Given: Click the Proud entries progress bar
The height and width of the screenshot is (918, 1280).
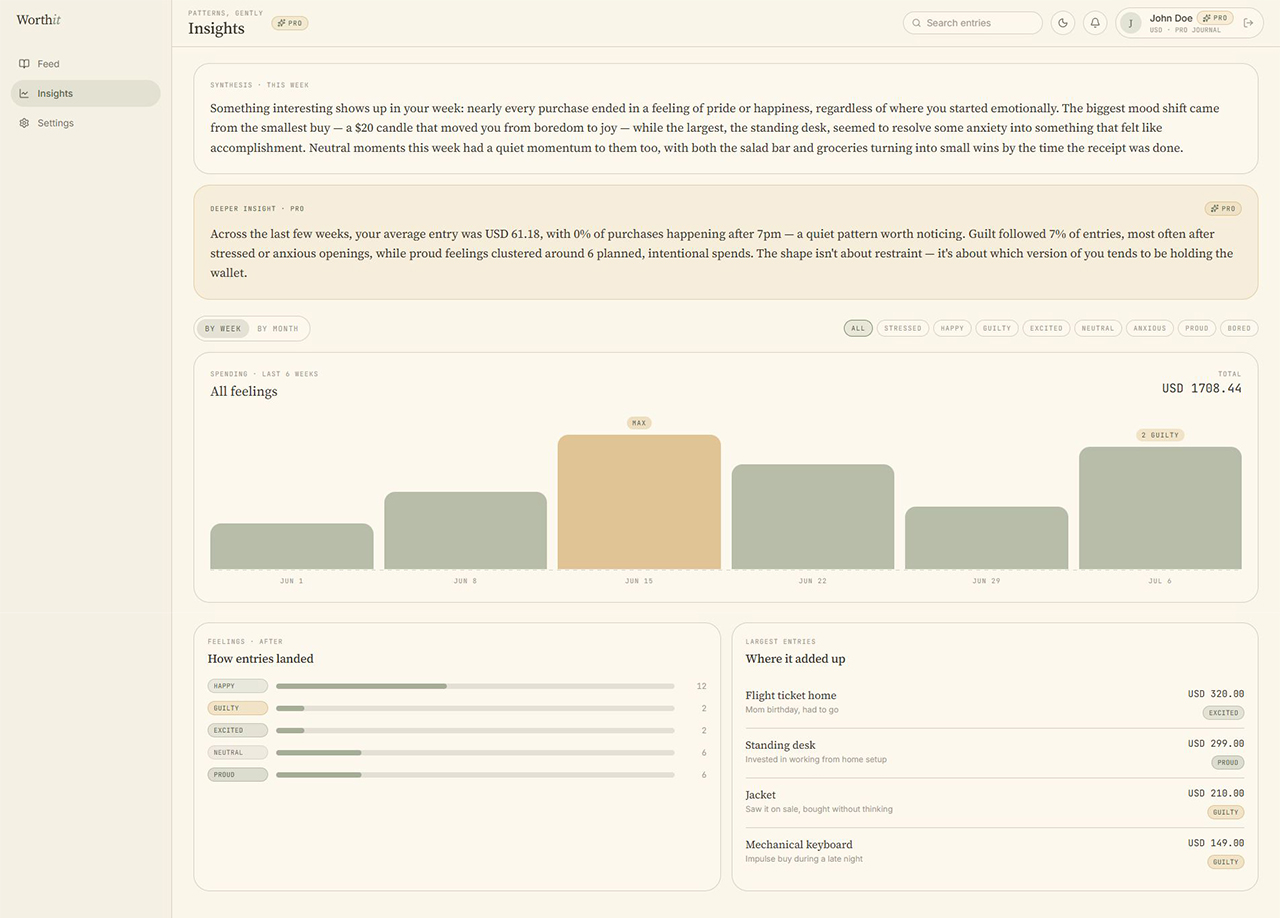Looking at the screenshot, I should (475, 775).
